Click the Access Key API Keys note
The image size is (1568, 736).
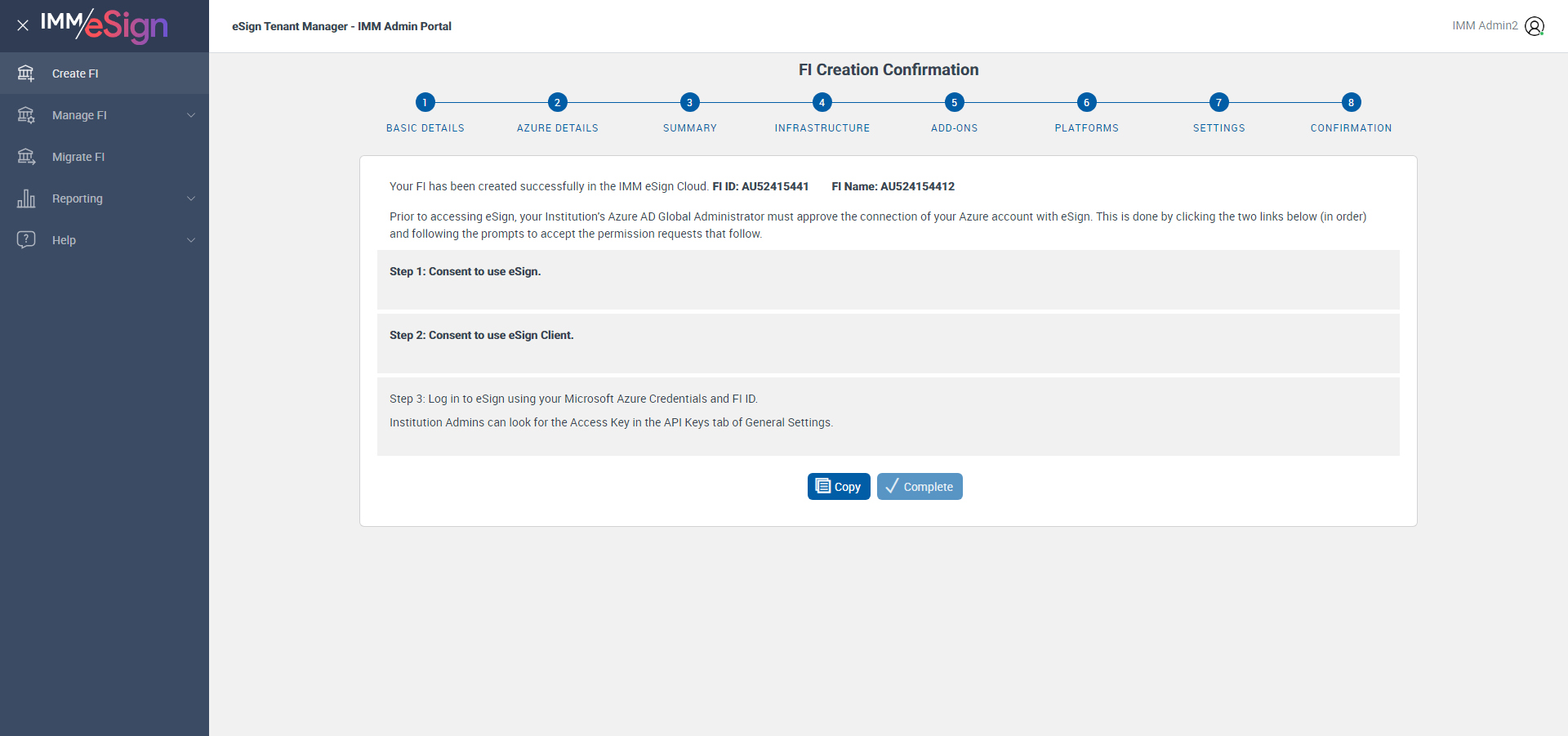coord(611,422)
